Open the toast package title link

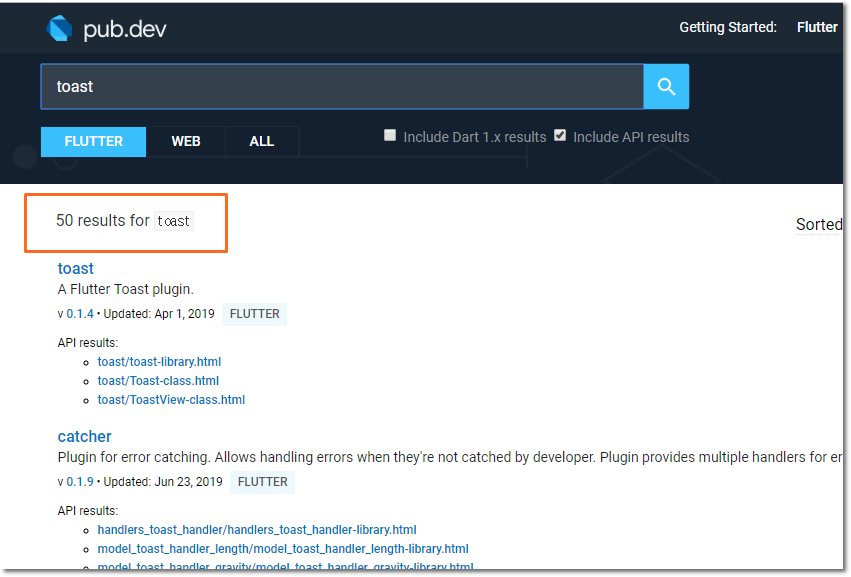[75, 268]
